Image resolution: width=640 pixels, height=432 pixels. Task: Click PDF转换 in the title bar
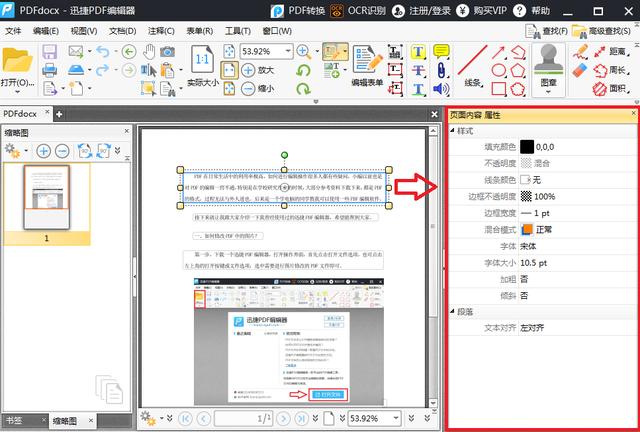(298, 11)
